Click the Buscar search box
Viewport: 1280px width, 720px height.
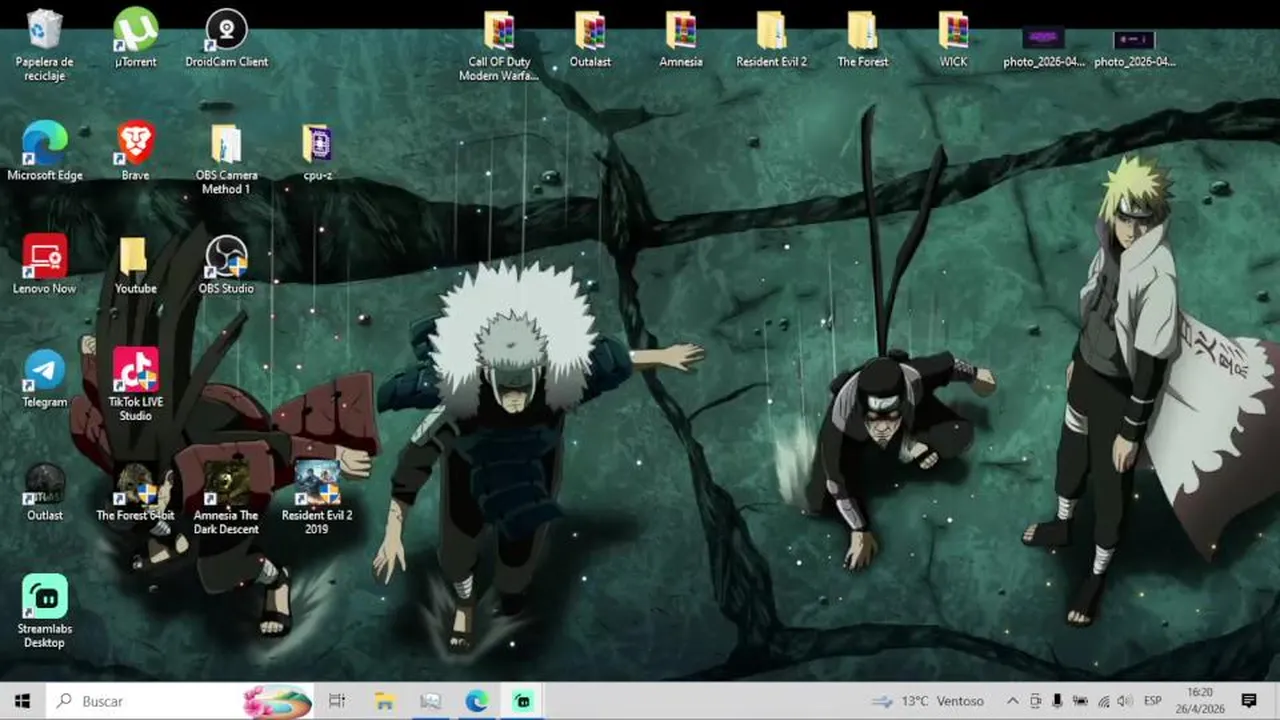(180, 701)
